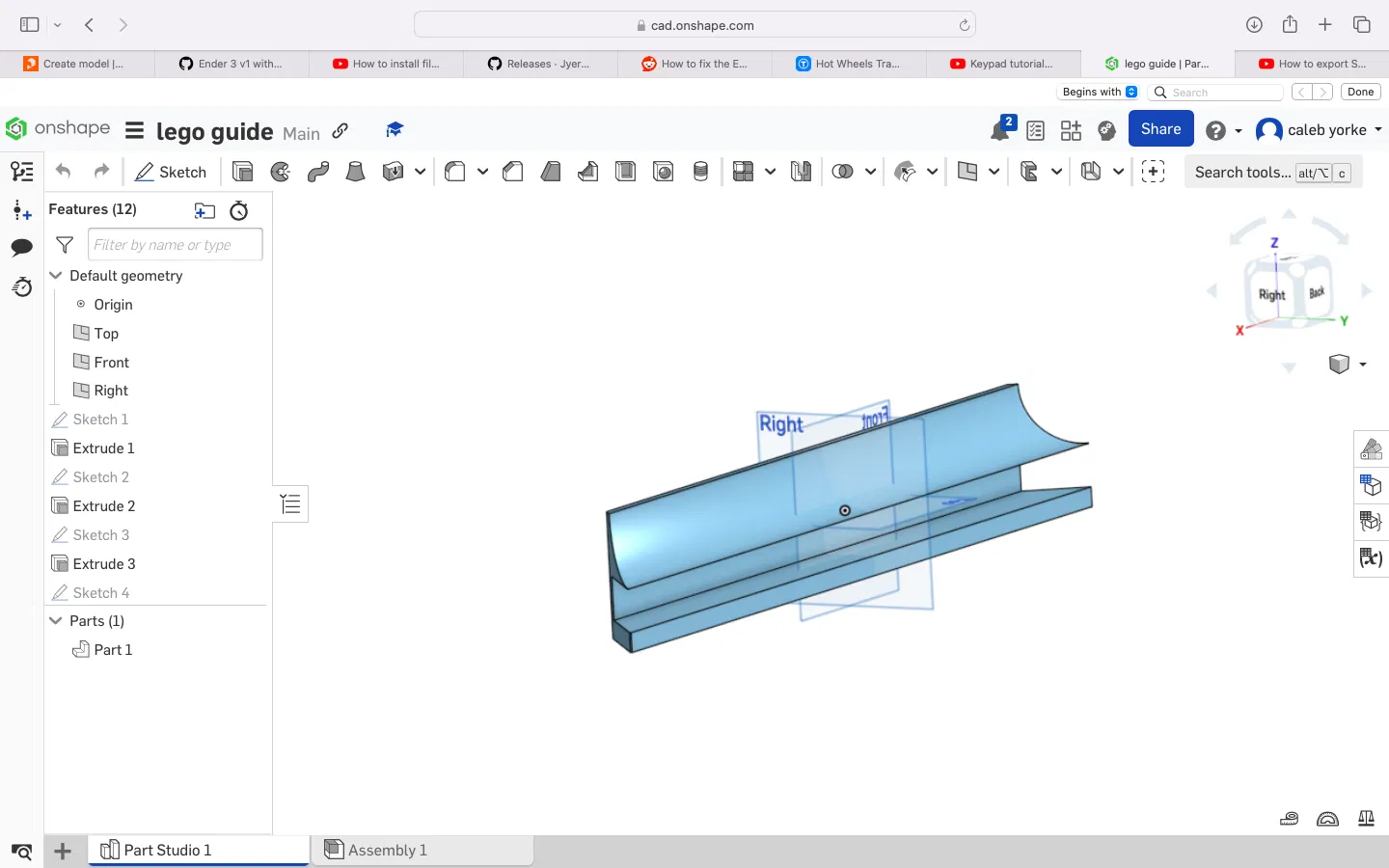
Task: Start a new Sketch
Action: pos(171,172)
